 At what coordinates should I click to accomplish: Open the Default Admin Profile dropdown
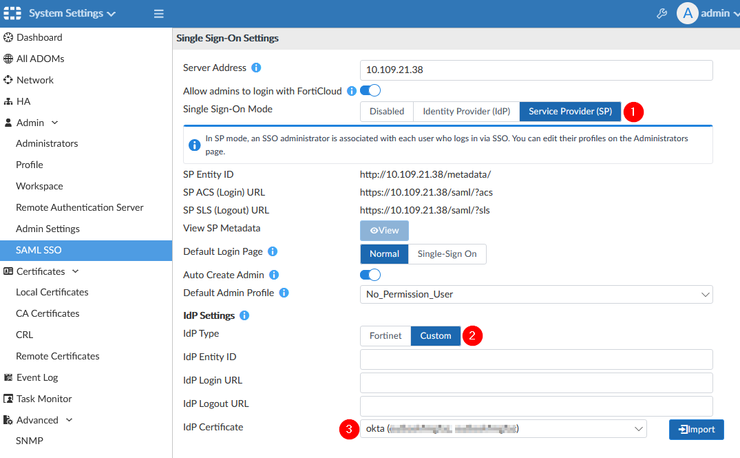pos(536,294)
